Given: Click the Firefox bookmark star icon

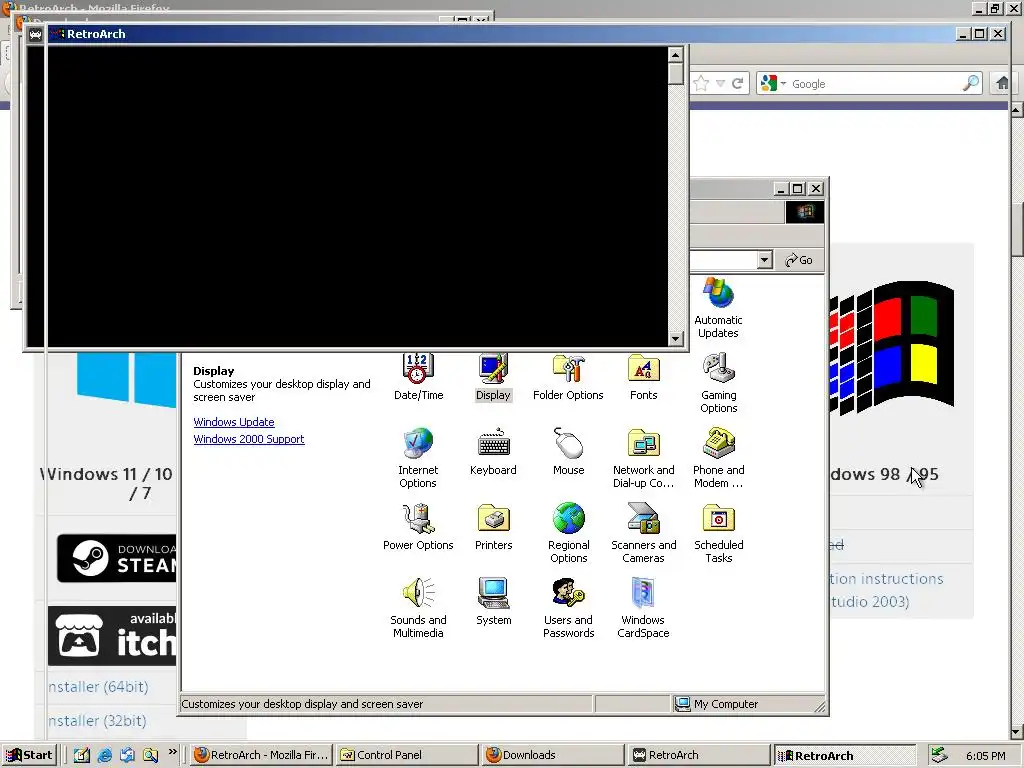Looking at the screenshot, I should (701, 84).
